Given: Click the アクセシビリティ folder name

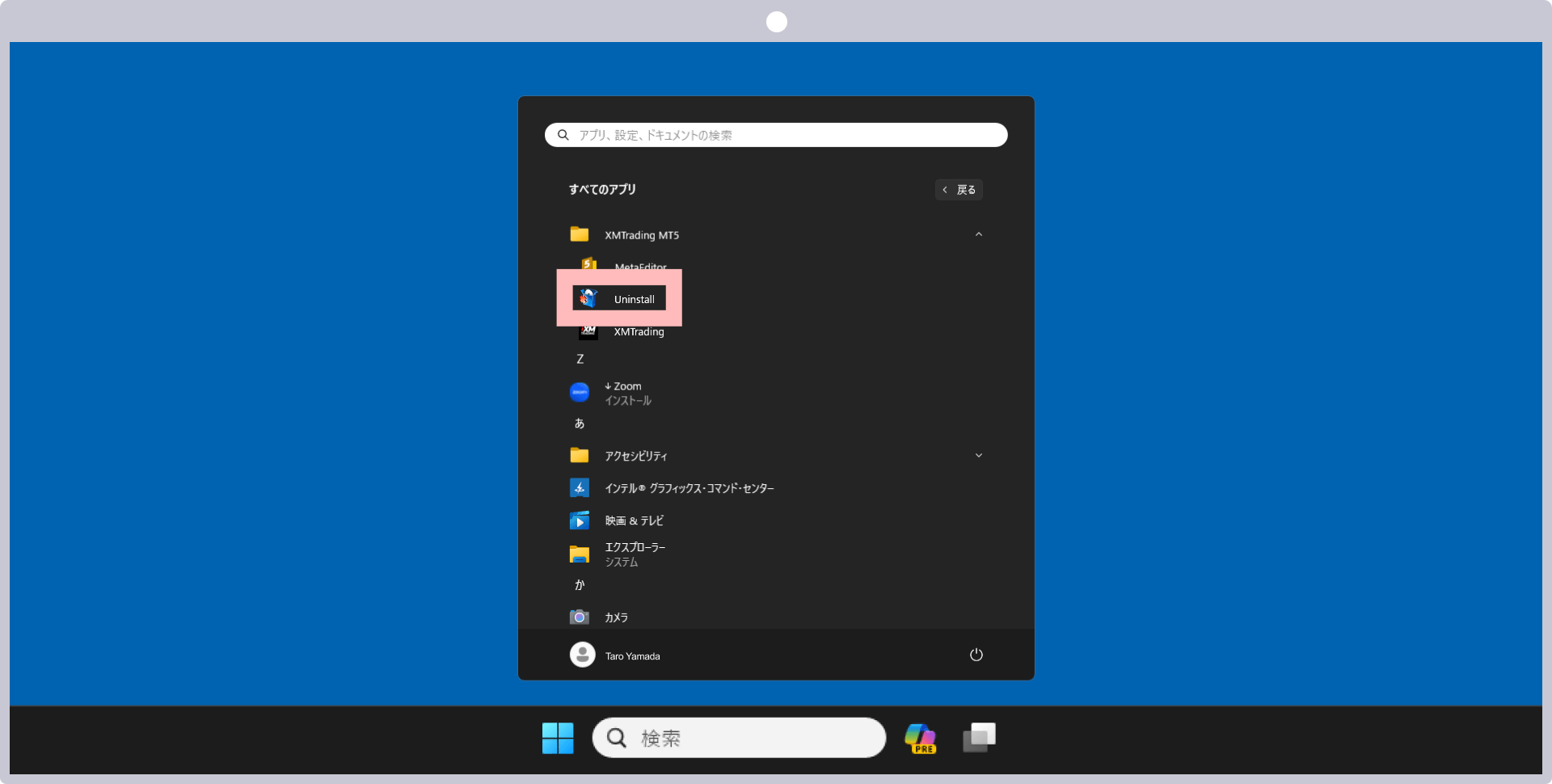Looking at the screenshot, I should (636, 456).
